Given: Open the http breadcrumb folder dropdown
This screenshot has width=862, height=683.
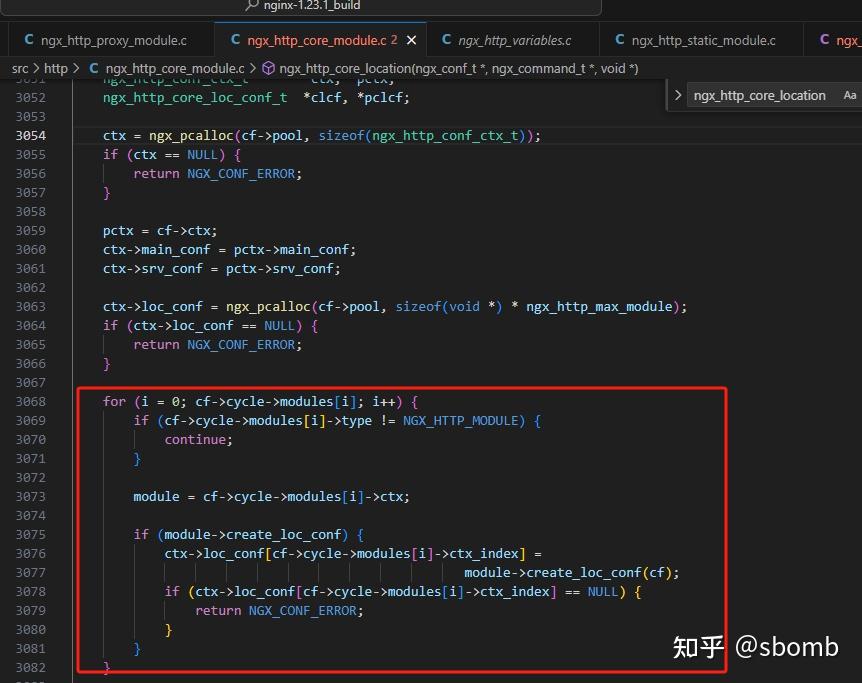Looking at the screenshot, I should point(56,68).
